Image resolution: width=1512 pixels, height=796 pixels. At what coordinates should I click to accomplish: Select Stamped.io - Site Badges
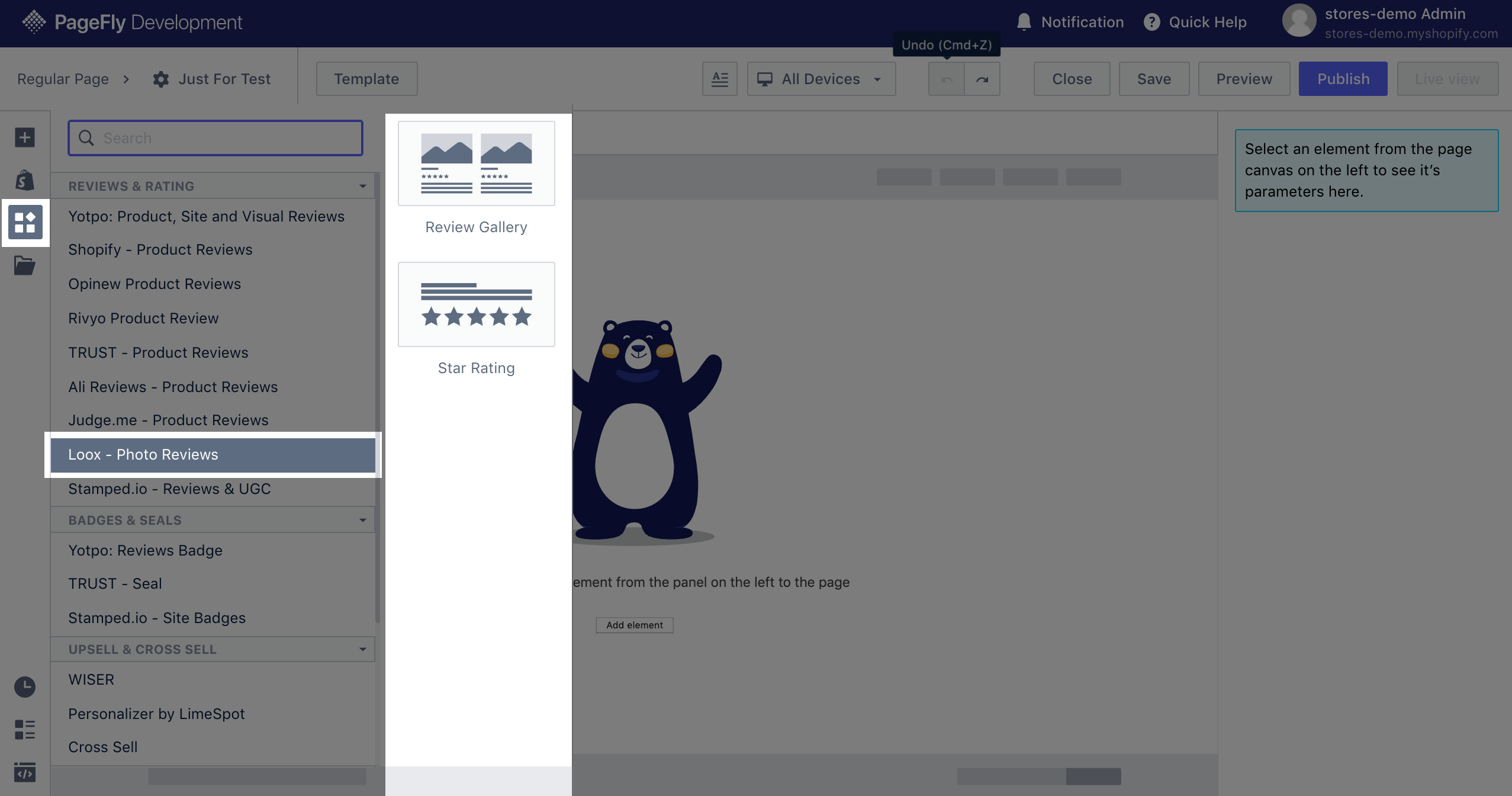click(213, 618)
